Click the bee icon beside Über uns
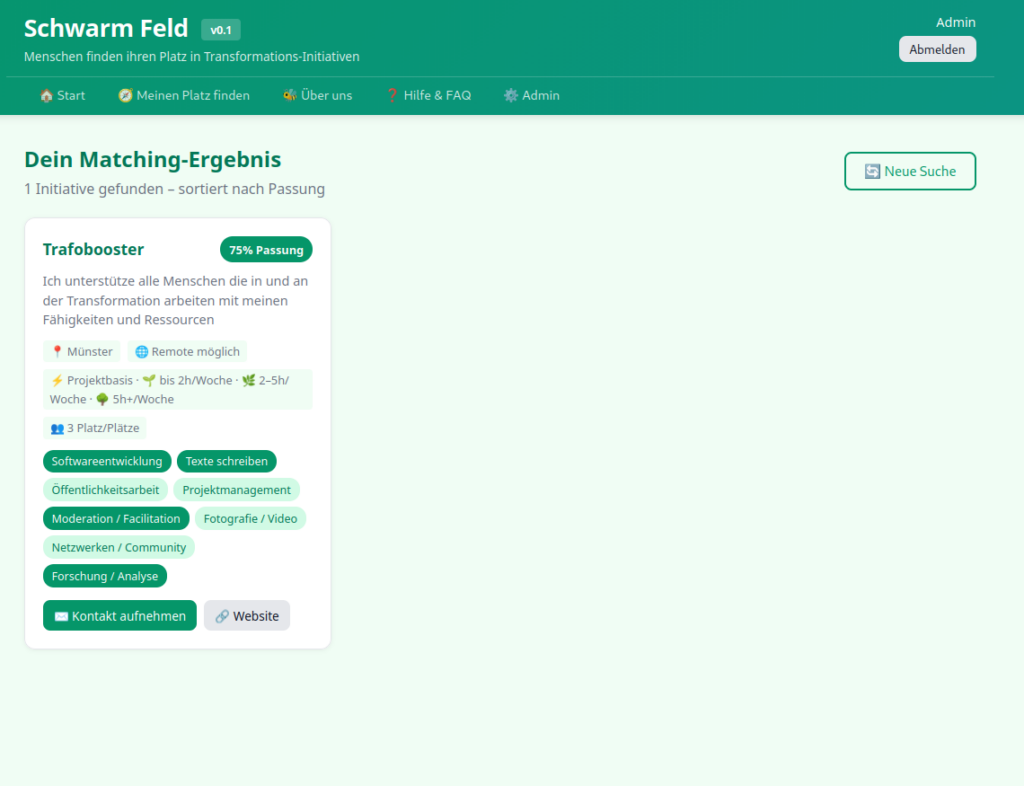The height and width of the screenshot is (786, 1024). tap(289, 95)
